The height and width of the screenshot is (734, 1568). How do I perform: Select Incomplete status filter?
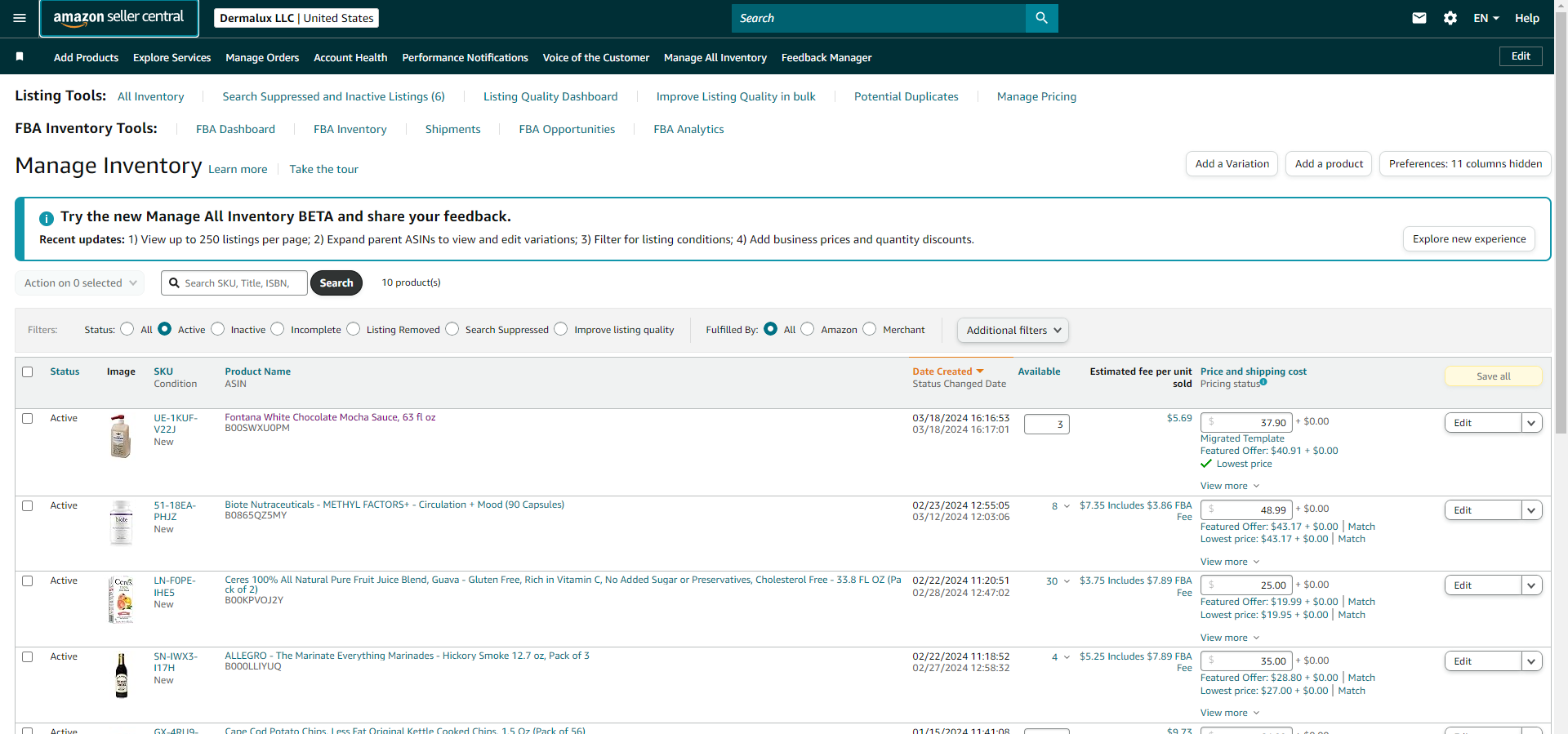pyautogui.click(x=278, y=329)
